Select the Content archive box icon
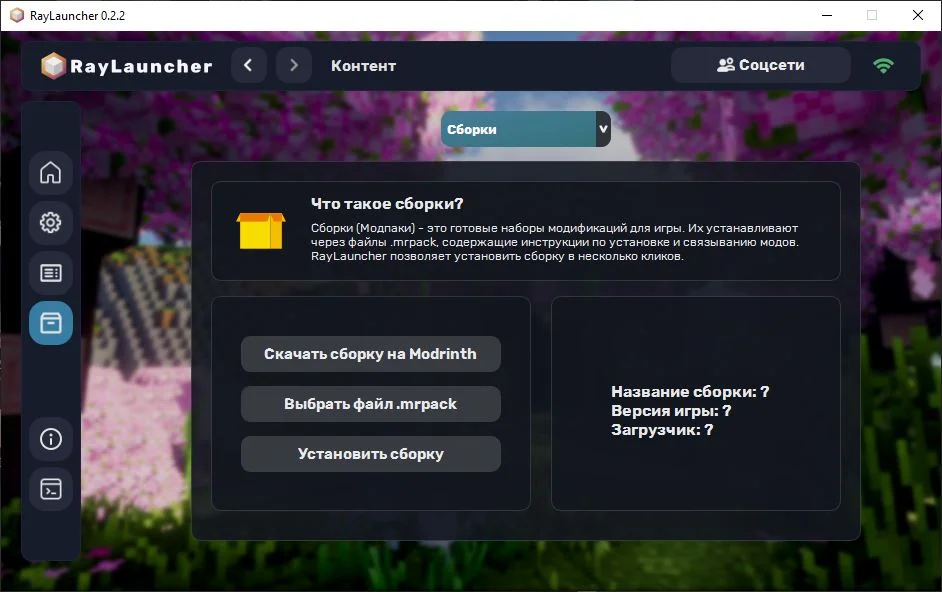 coord(50,323)
